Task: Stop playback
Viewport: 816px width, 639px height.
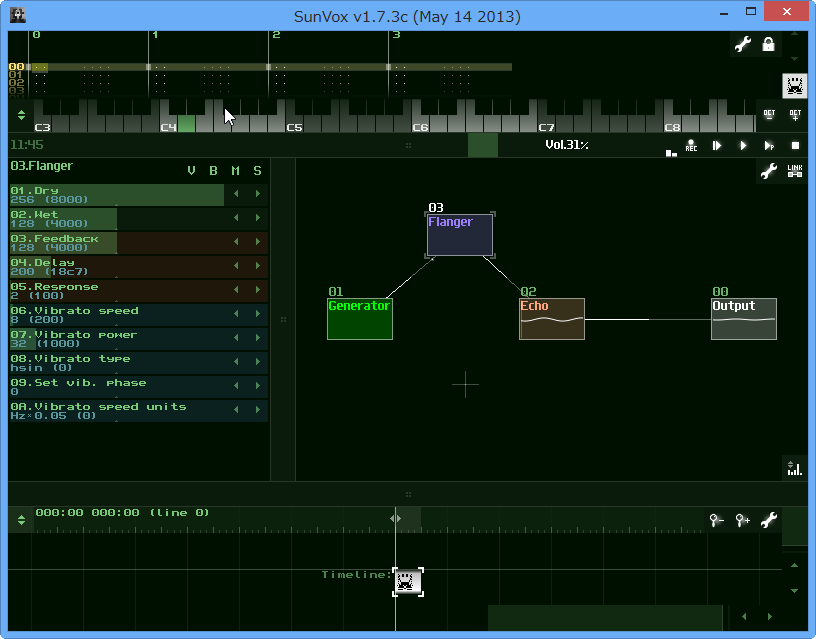Action: coord(795,145)
